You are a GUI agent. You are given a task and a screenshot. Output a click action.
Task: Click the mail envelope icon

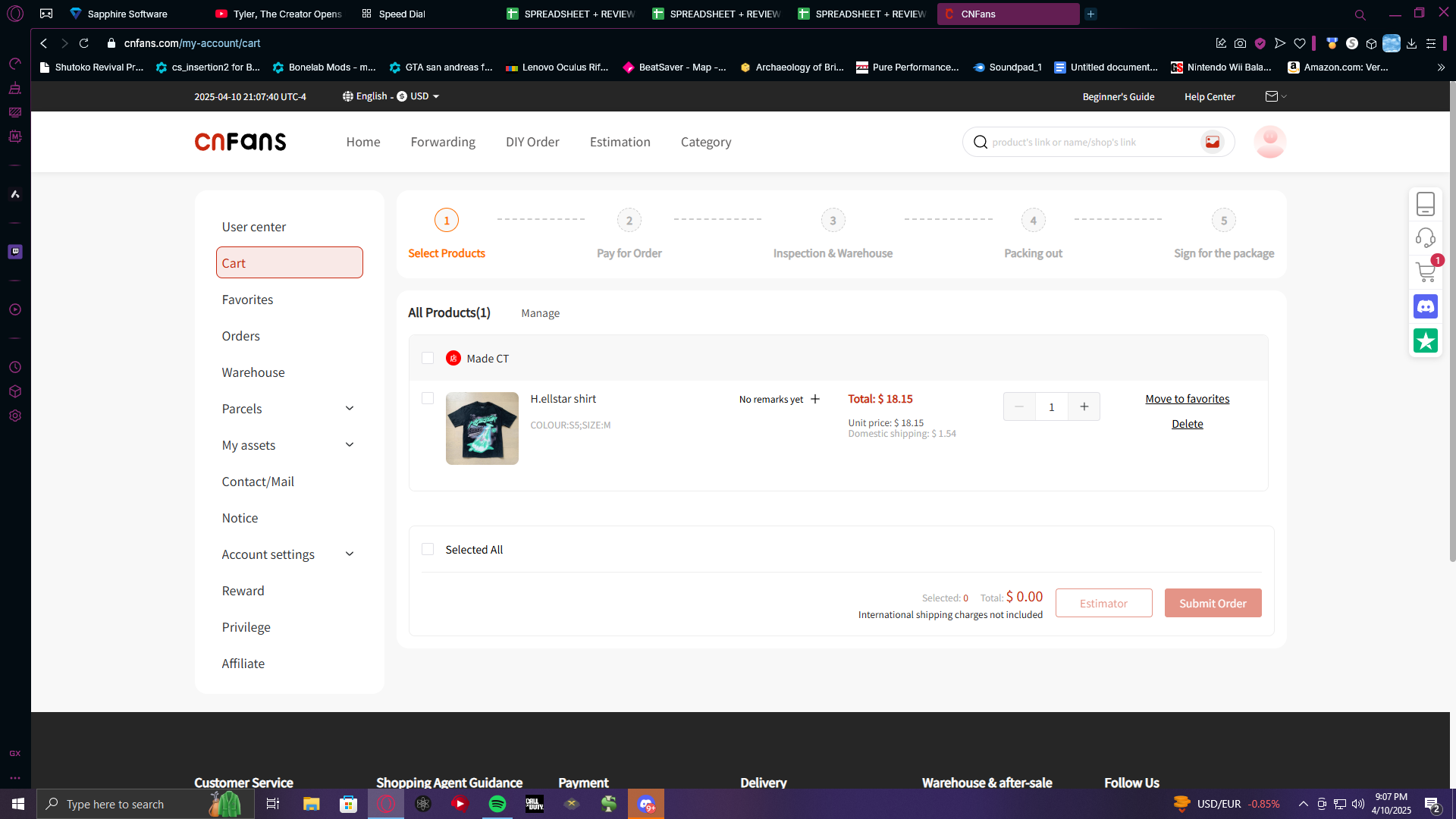click(x=1272, y=96)
